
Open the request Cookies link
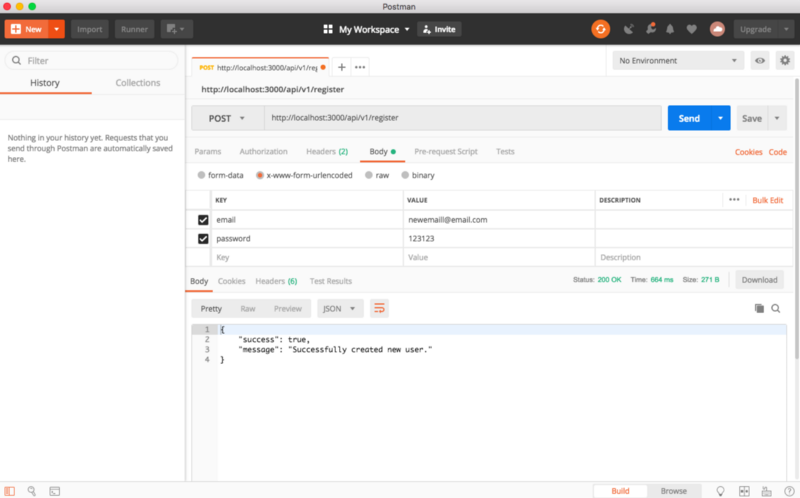pos(748,152)
